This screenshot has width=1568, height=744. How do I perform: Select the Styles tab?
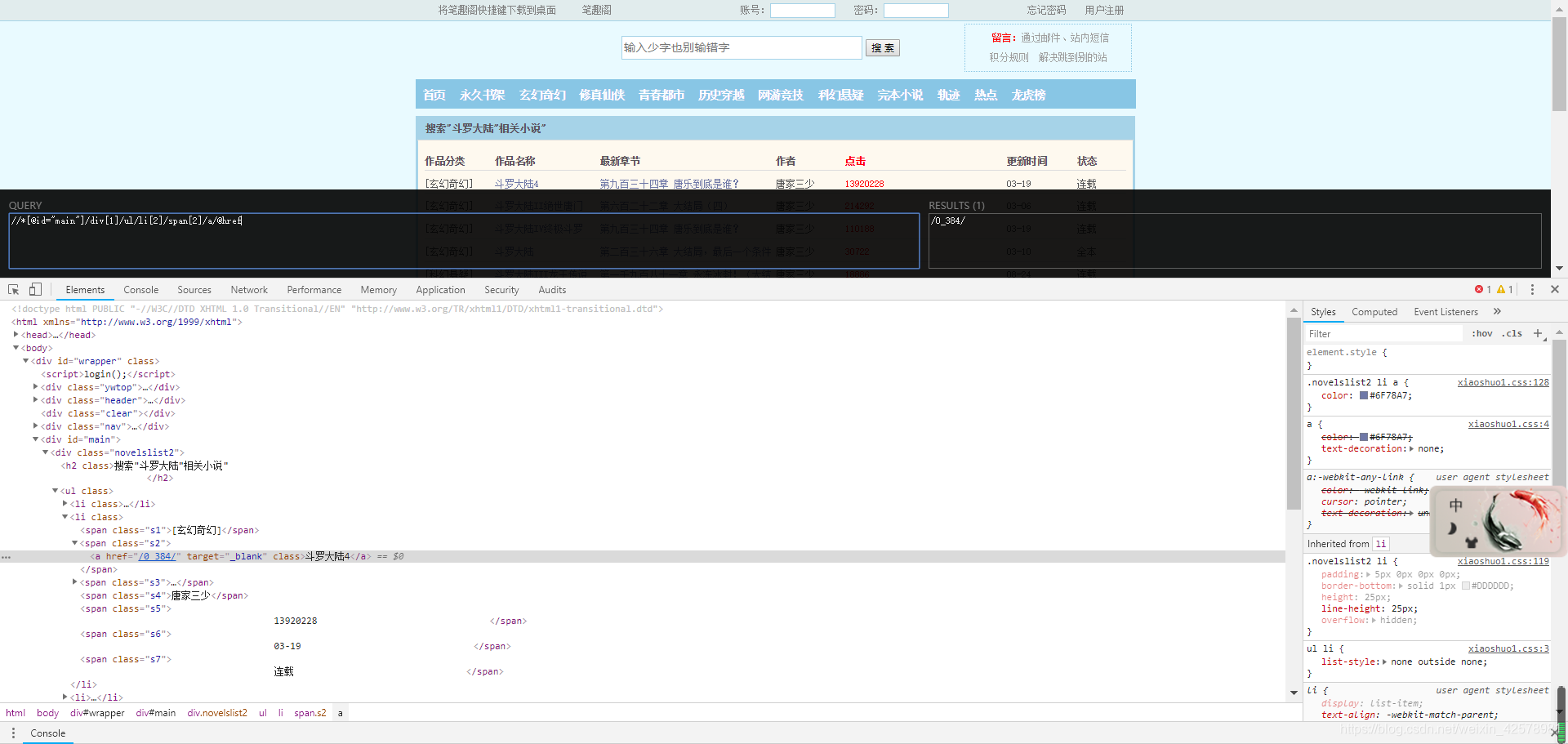(x=1323, y=312)
